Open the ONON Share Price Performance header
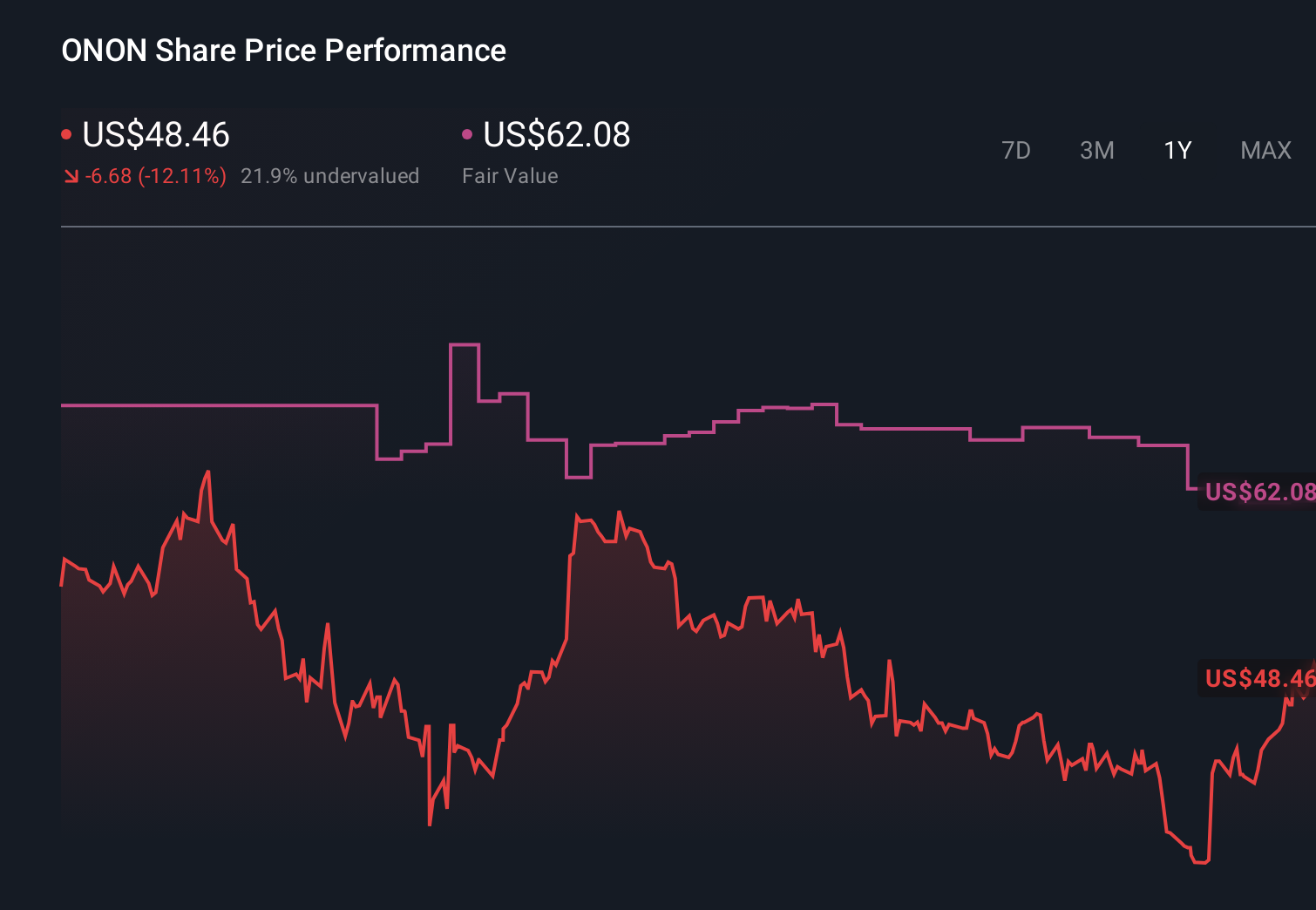Viewport: 1316px width, 910px height. pyautogui.click(x=283, y=51)
